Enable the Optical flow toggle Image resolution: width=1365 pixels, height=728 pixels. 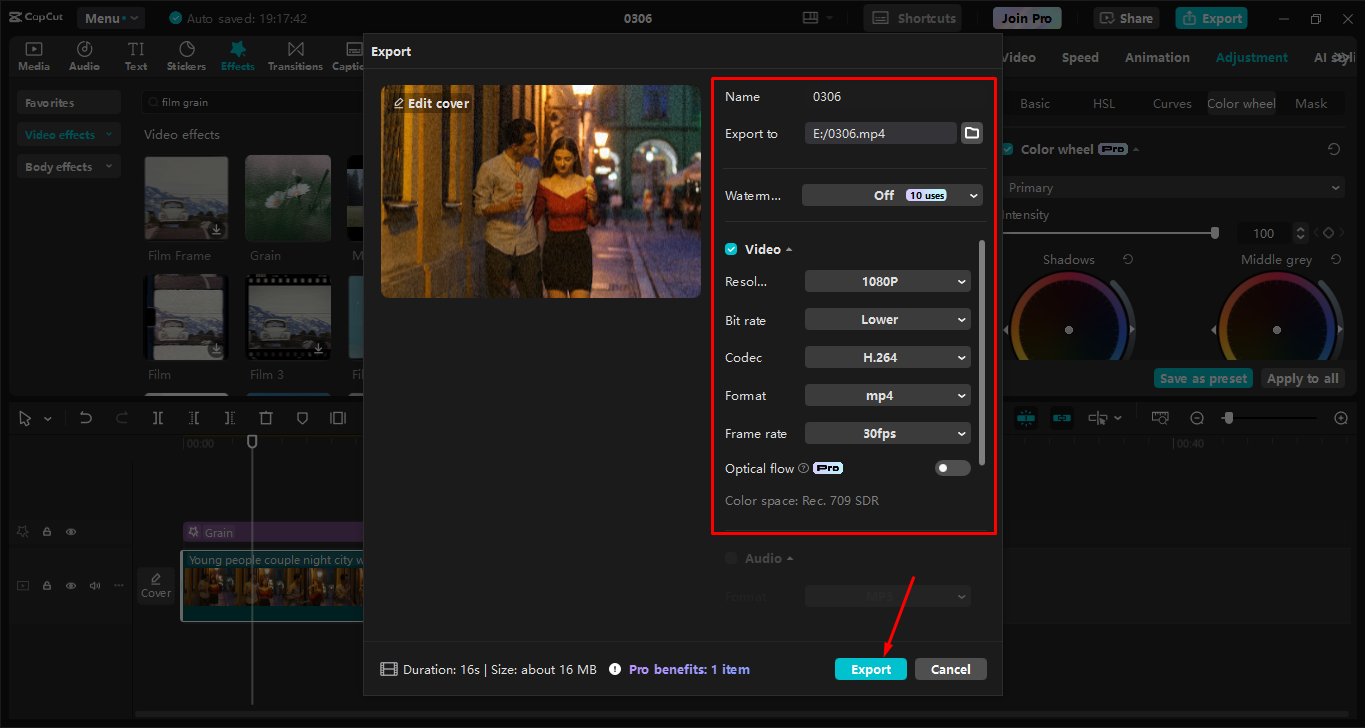point(952,467)
